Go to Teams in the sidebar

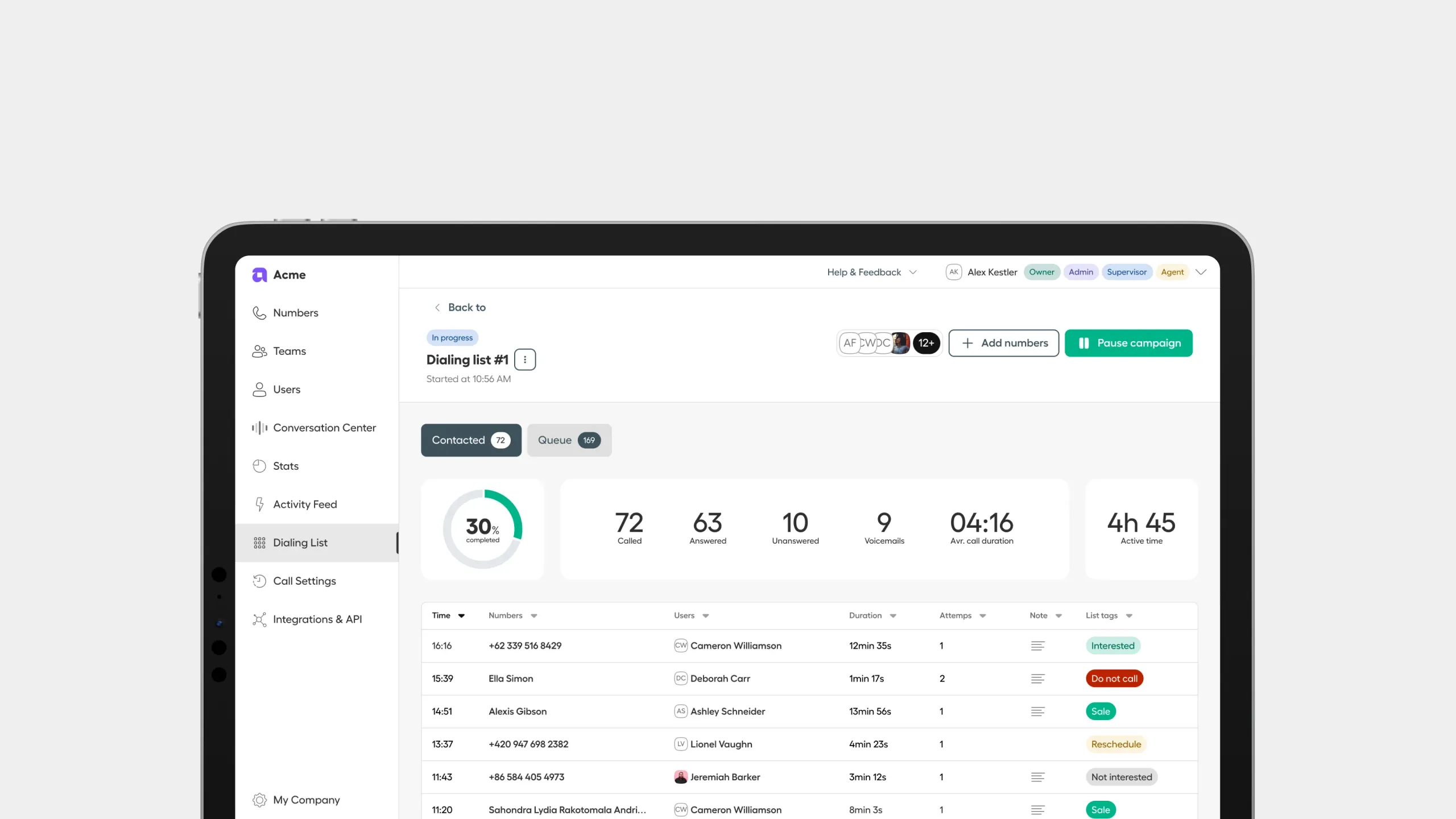[317, 351]
